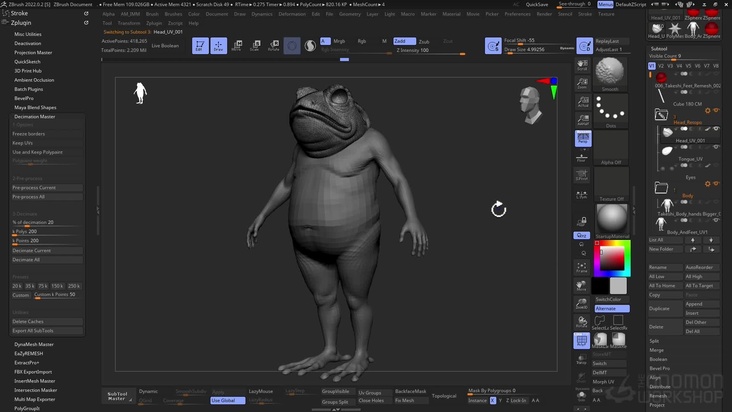The height and width of the screenshot is (412, 732).
Task: Select the Draw tool icon
Action: click(x=218, y=46)
